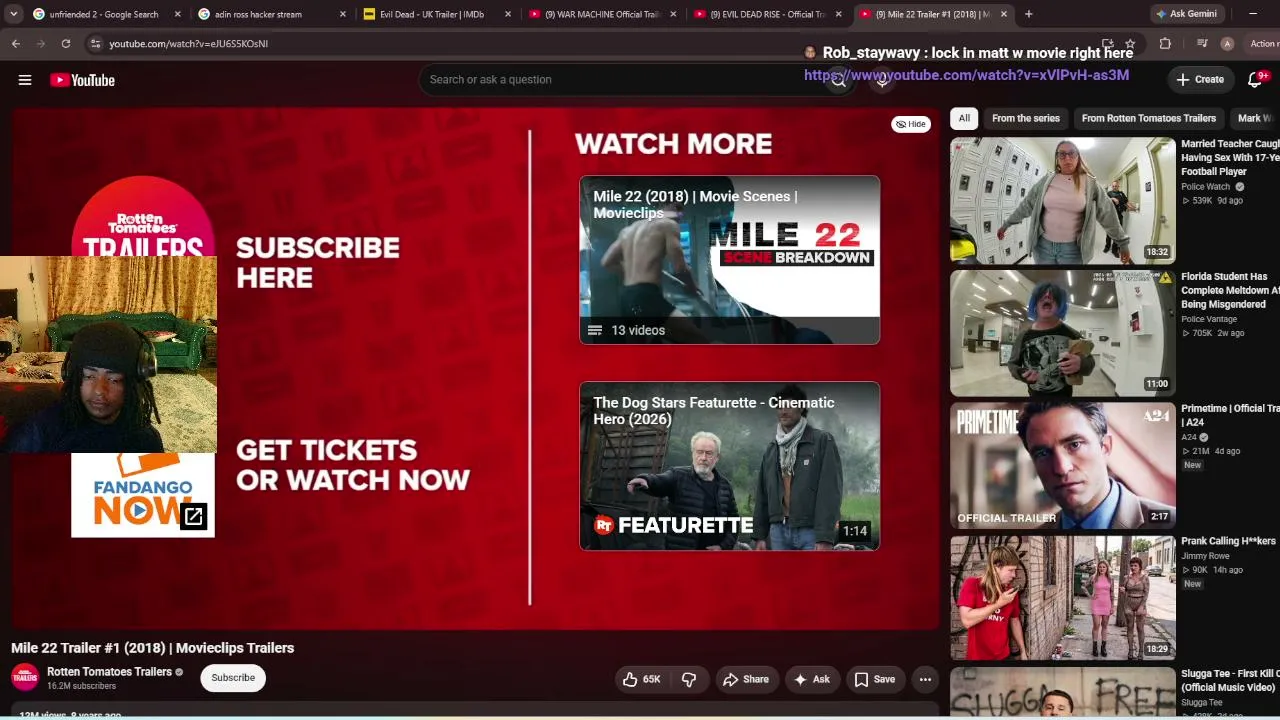This screenshot has height=720, width=1280.
Task: Open Mile 22 Movie Scenes playlist card
Action: 730,260
